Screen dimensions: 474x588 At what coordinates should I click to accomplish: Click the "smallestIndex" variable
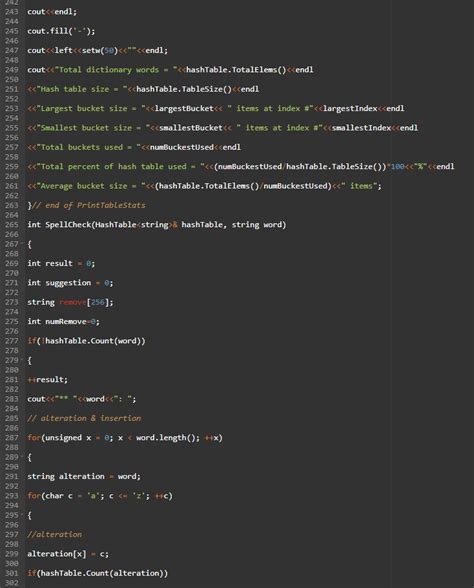tap(362, 128)
